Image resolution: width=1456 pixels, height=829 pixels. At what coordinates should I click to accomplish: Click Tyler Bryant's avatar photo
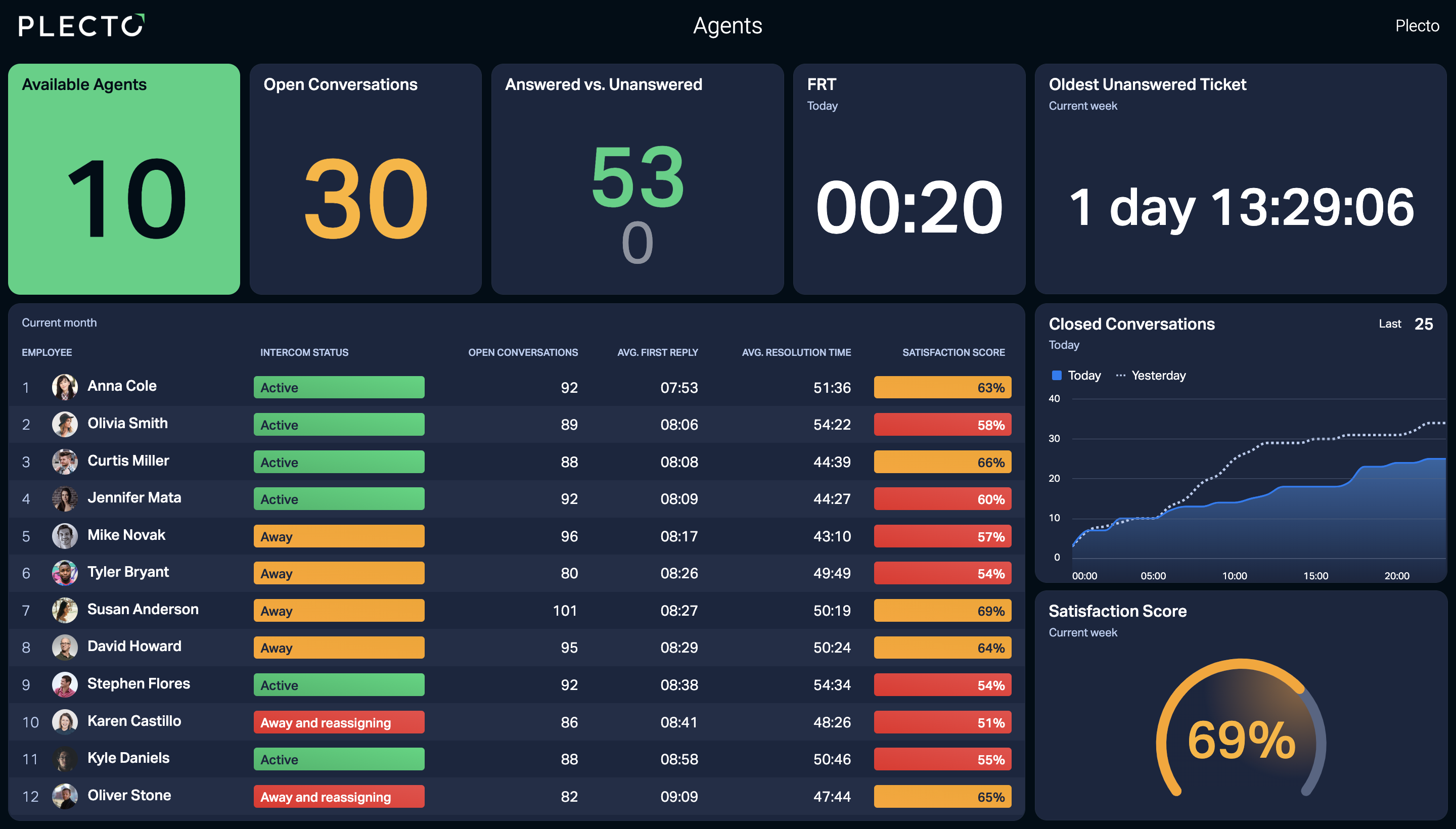(65, 573)
